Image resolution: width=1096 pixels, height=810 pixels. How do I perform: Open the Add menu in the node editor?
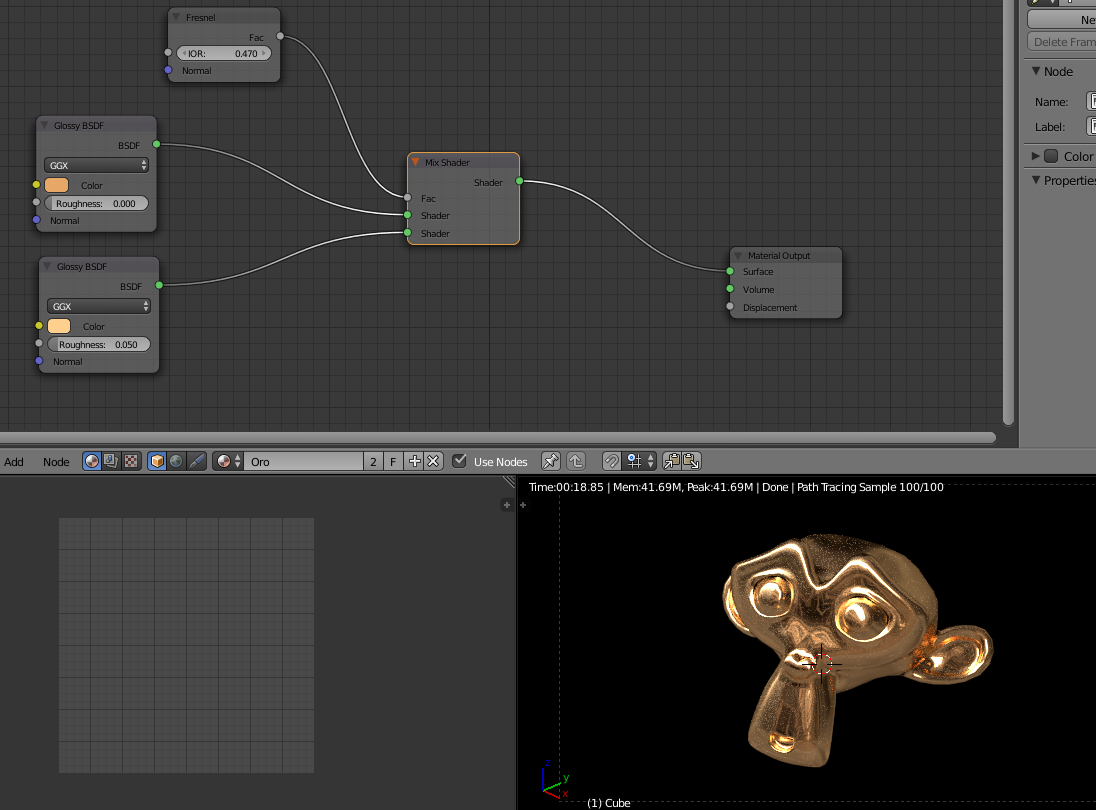[x=13, y=461]
